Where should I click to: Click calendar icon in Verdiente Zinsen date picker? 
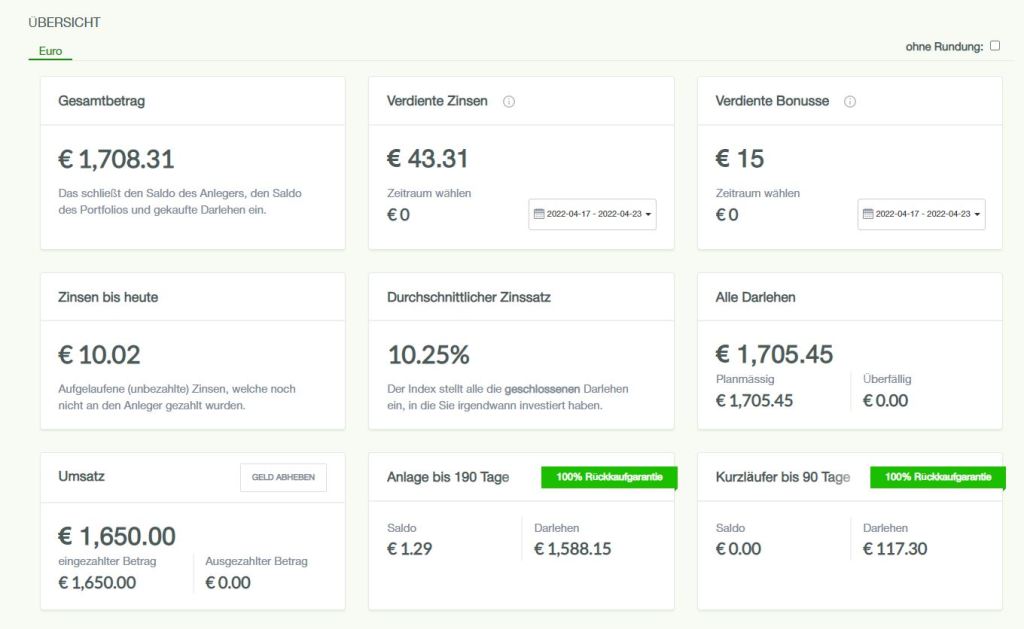(539, 214)
